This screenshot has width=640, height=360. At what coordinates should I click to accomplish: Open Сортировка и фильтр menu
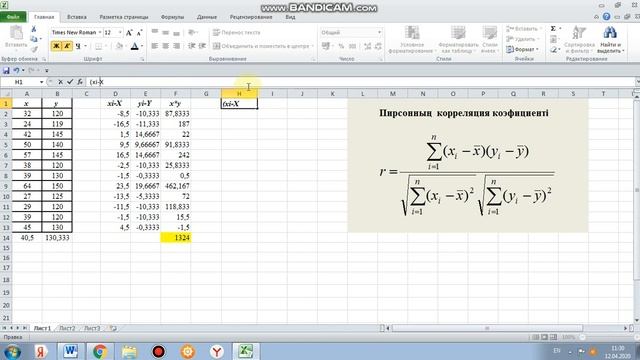(579, 39)
